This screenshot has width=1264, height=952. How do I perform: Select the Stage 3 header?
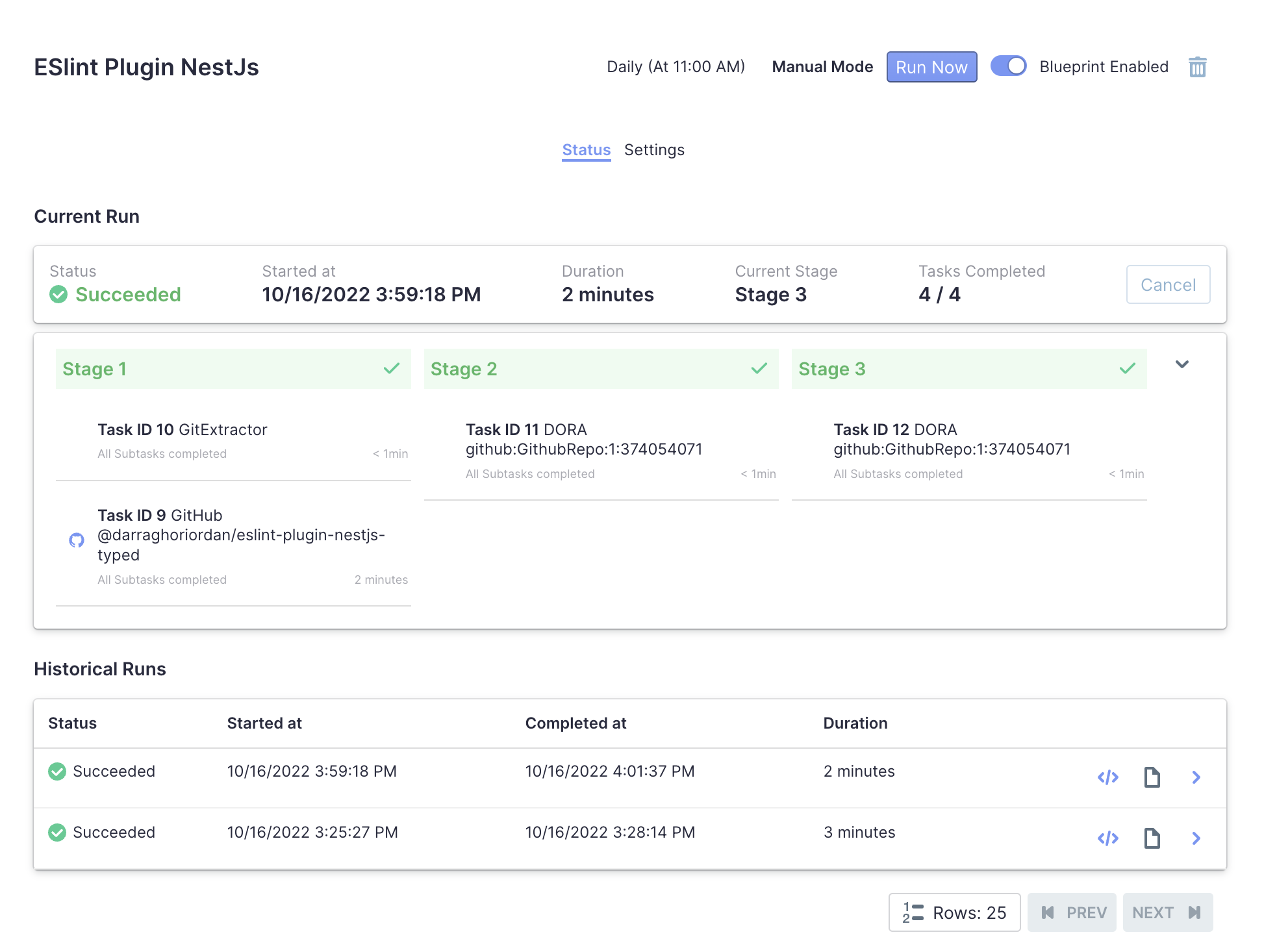tap(969, 369)
